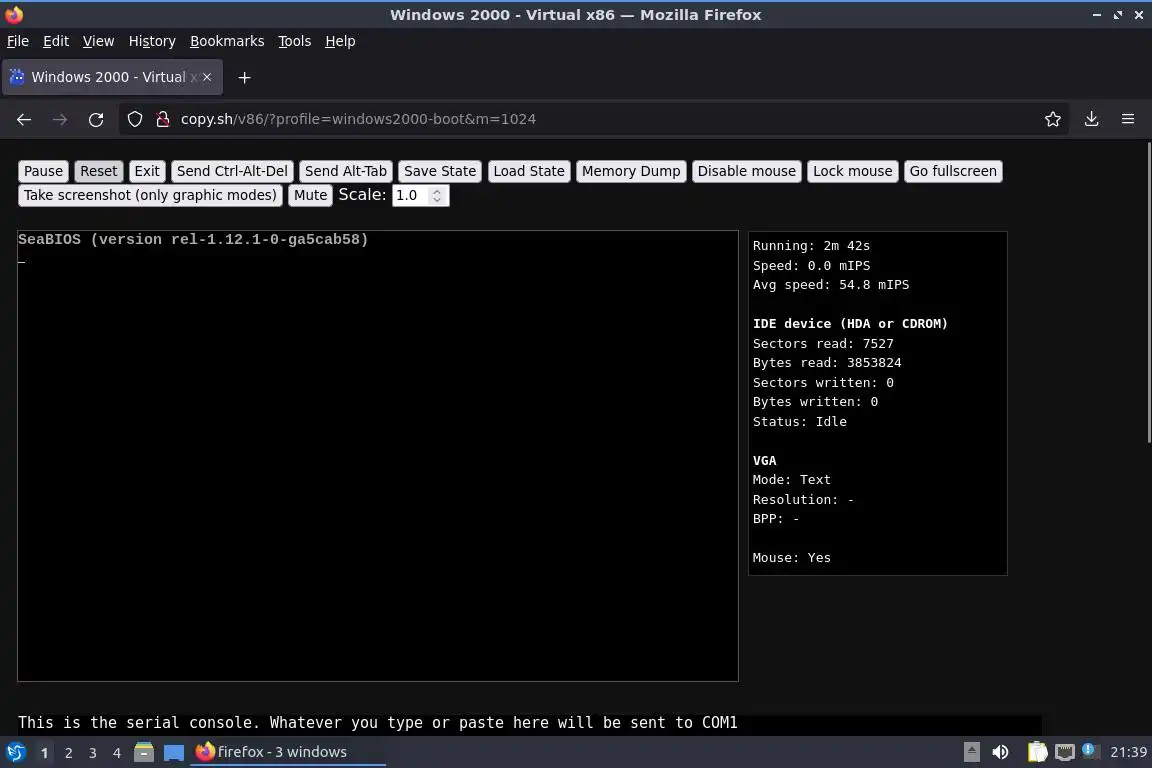The height and width of the screenshot is (768, 1152).
Task: Click the 'Bytes read: 3853824' line
Action: (x=827, y=363)
